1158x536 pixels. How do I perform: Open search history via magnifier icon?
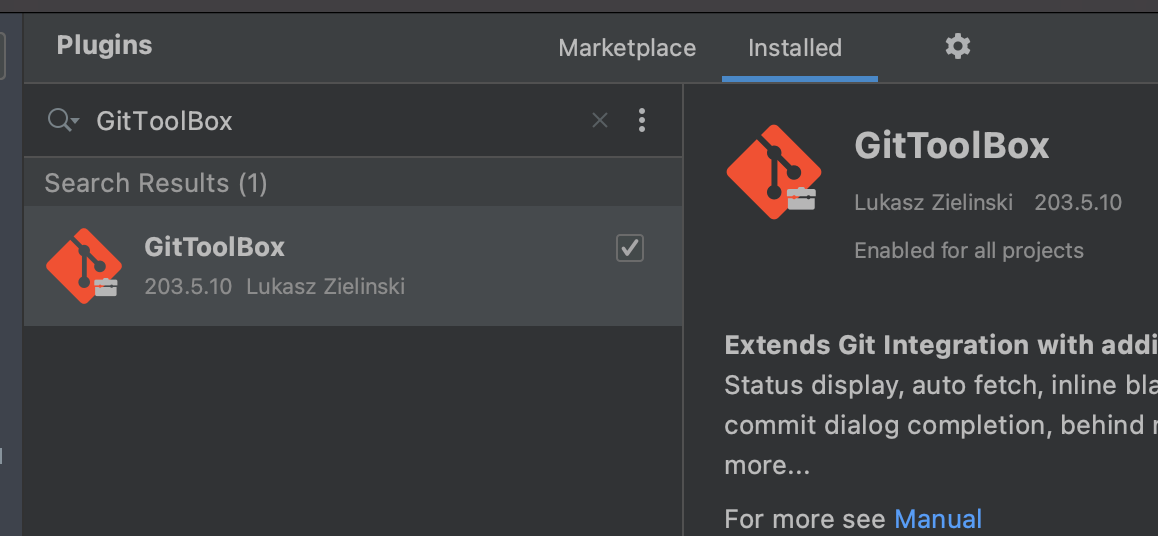point(62,121)
